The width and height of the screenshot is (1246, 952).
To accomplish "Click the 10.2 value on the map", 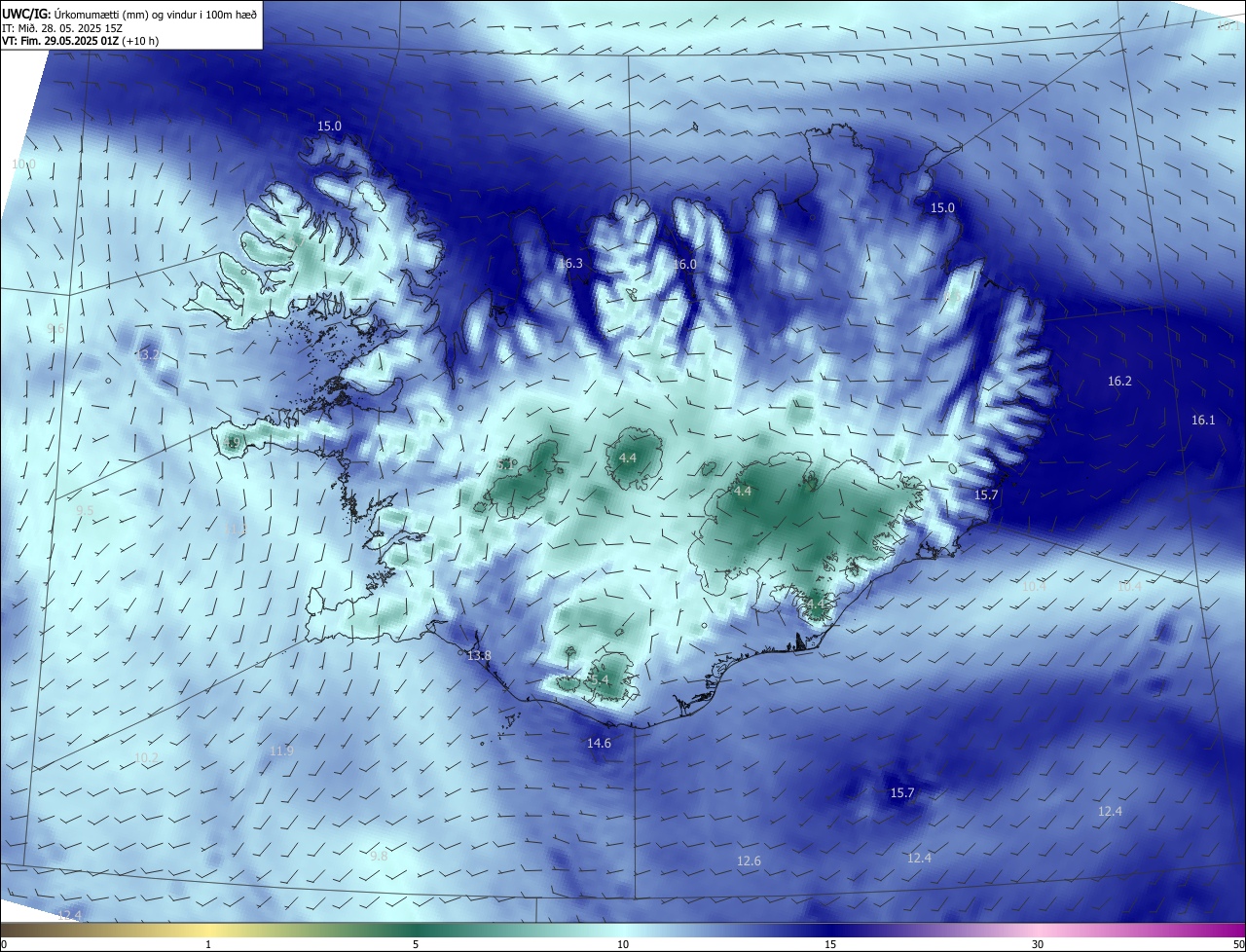I will (x=146, y=758).
